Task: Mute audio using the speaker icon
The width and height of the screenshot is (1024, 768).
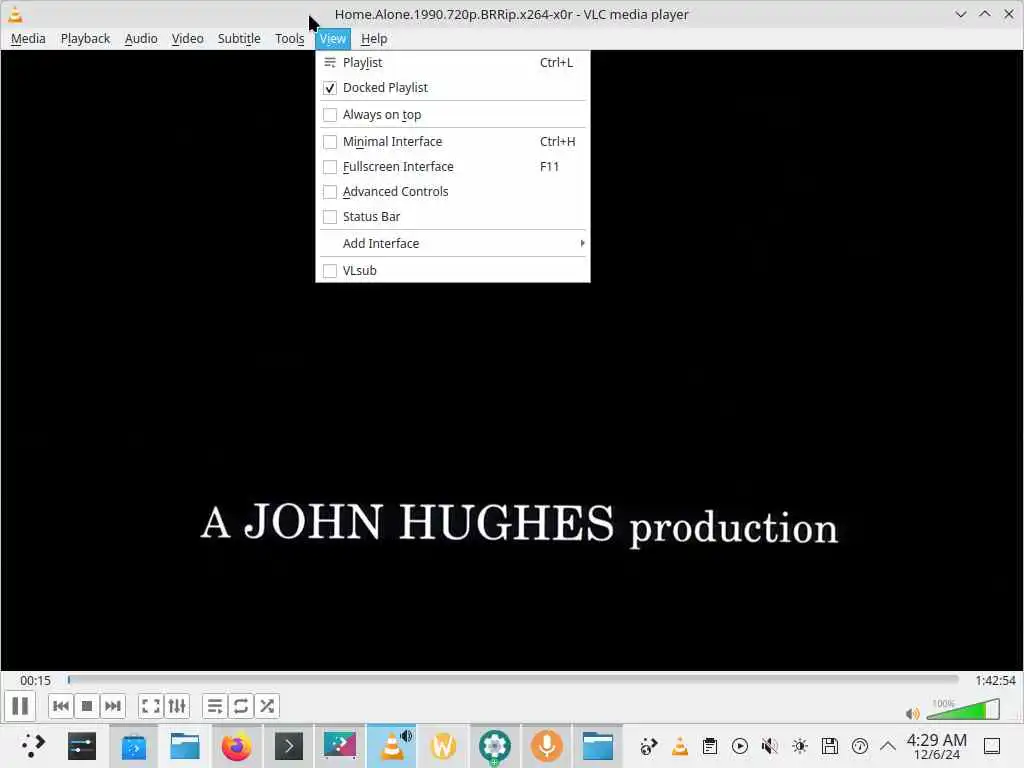Action: coord(912,713)
